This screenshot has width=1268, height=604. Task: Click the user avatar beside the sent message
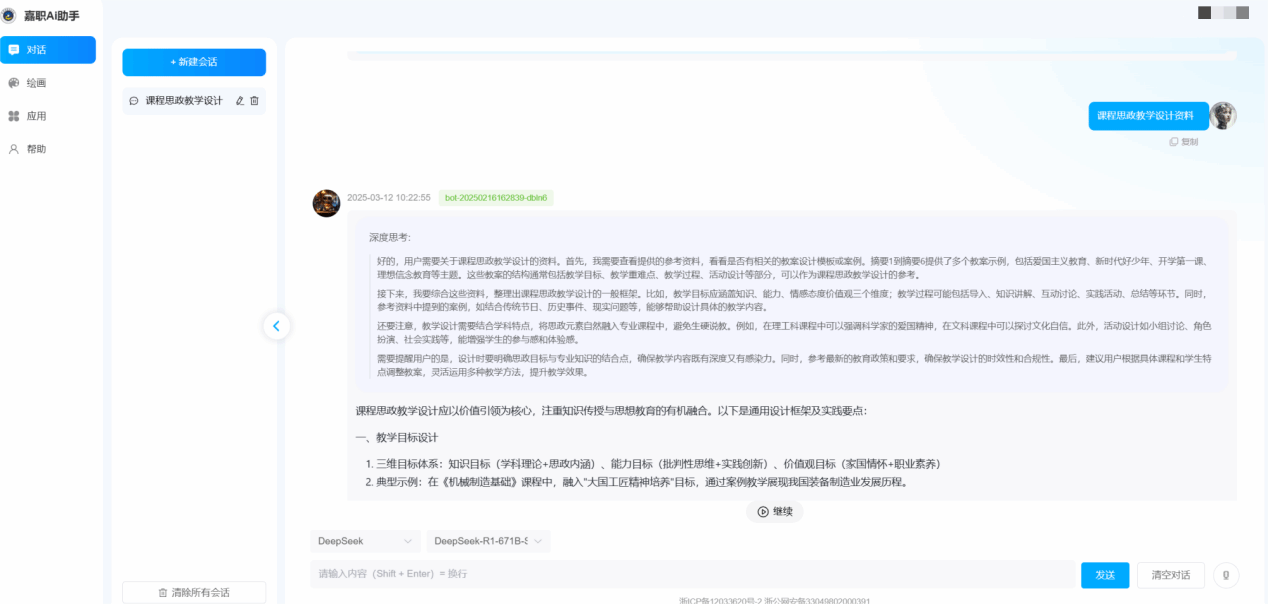pyautogui.click(x=1223, y=116)
